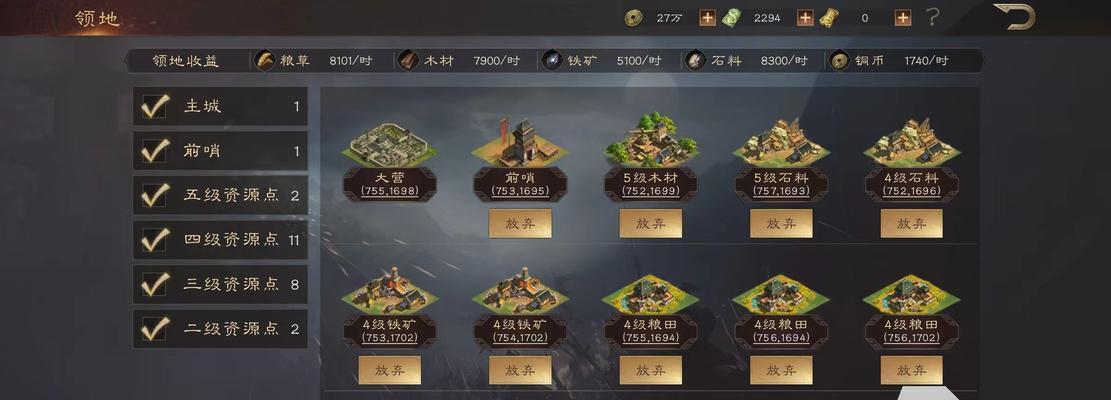Toggle the 四级资源点 filter checkbox
The width and height of the screenshot is (1111, 400).
(155, 239)
